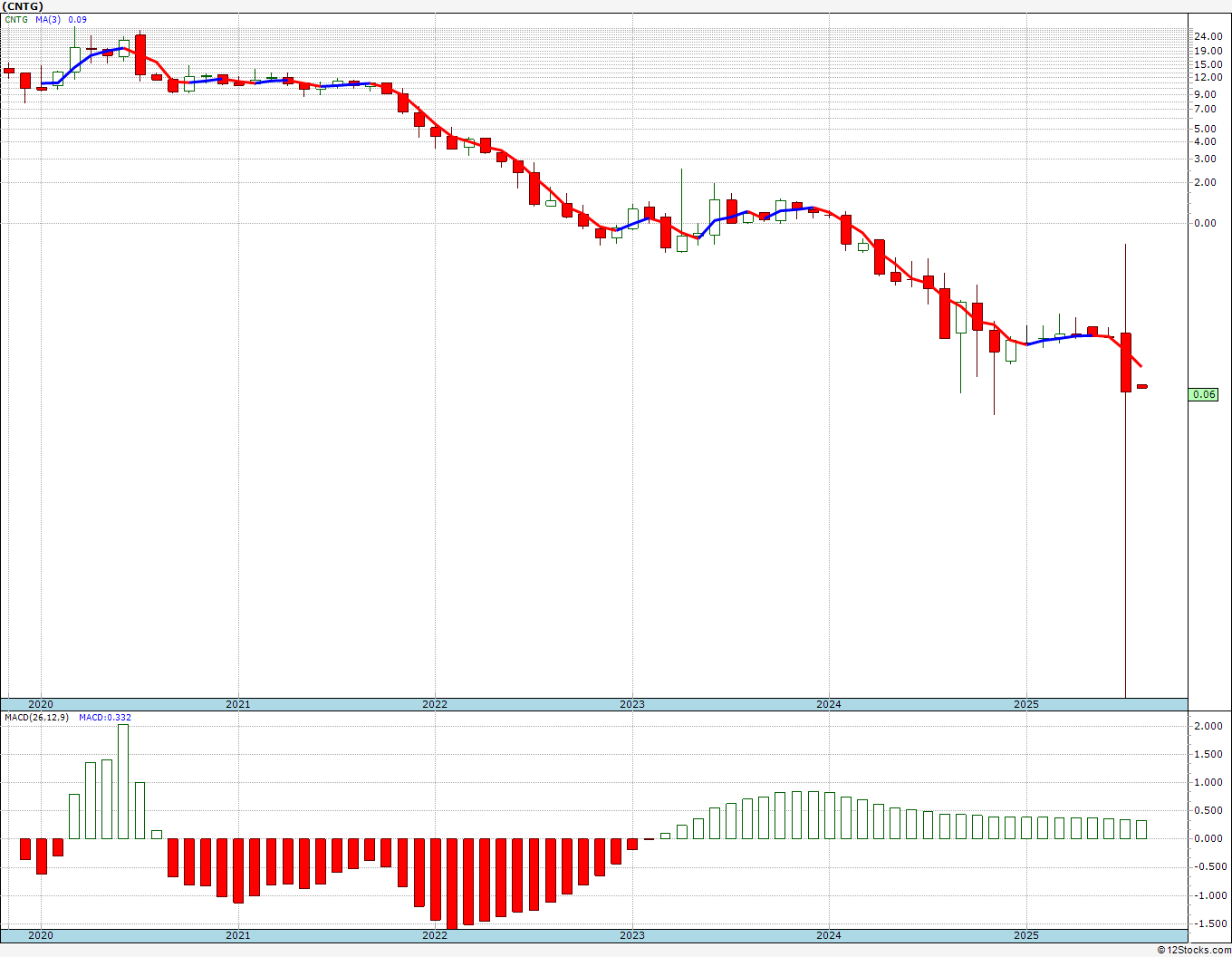The height and width of the screenshot is (957, 1232).
Task: Select the 1.500 MACD axis label
Action: 1208,754
